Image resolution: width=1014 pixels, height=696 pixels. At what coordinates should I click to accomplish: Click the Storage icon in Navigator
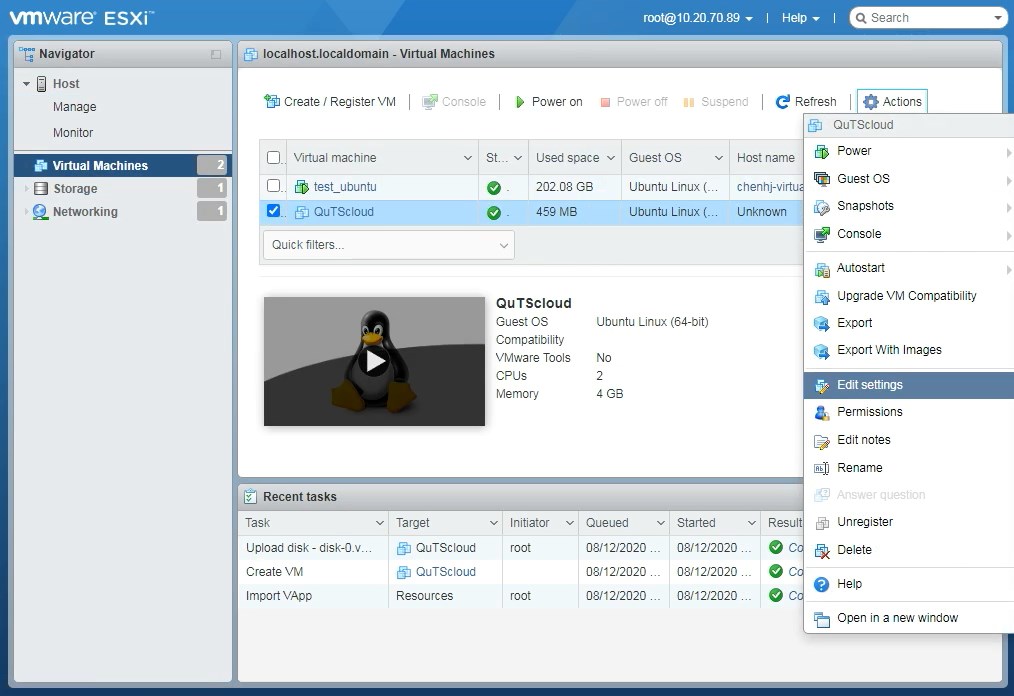tap(41, 188)
